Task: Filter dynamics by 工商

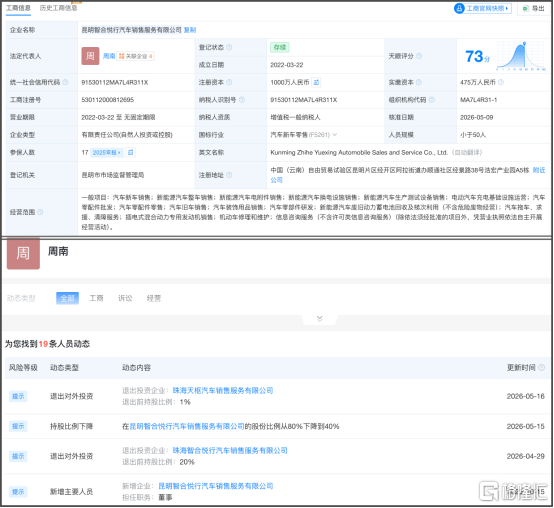Action: (96, 299)
